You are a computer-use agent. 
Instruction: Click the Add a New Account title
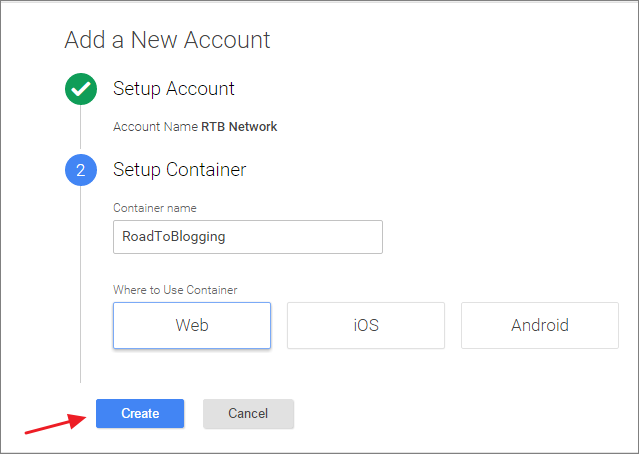click(167, 41)
